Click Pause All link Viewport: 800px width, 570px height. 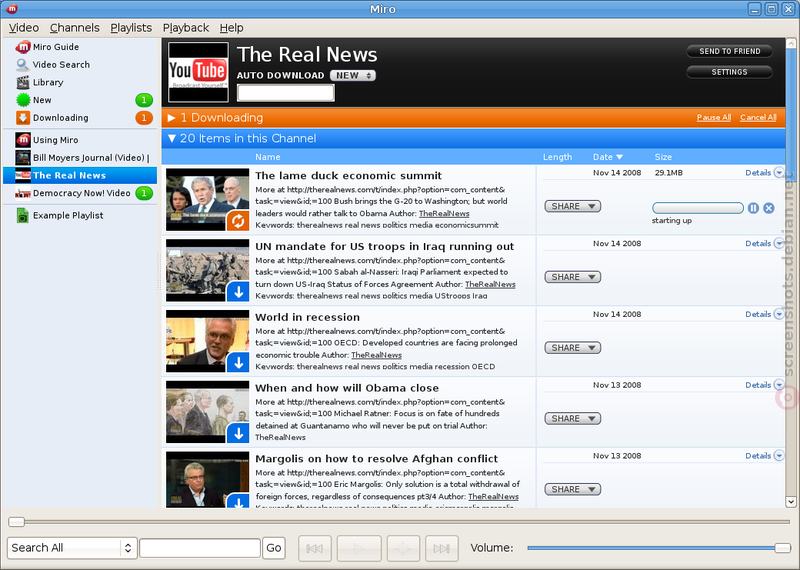714,117
